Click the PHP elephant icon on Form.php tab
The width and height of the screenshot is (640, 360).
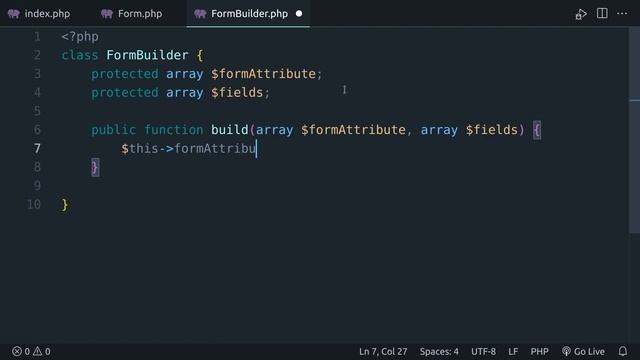(107, 14)
